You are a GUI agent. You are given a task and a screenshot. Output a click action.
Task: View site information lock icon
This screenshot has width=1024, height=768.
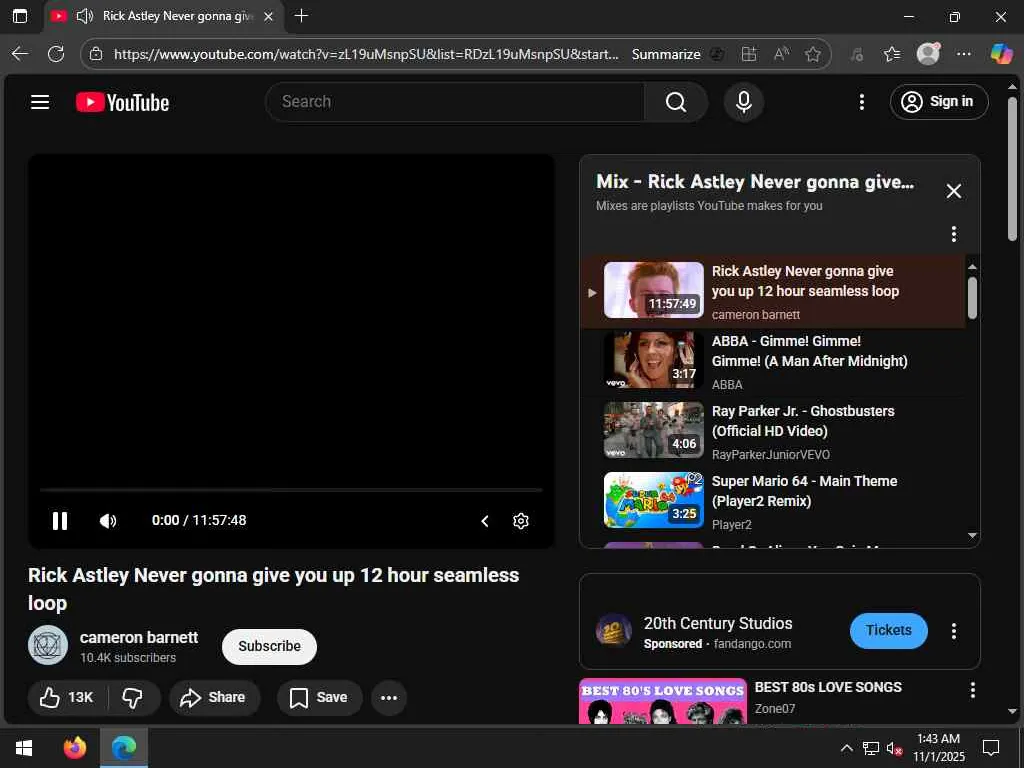pos(96,54)
